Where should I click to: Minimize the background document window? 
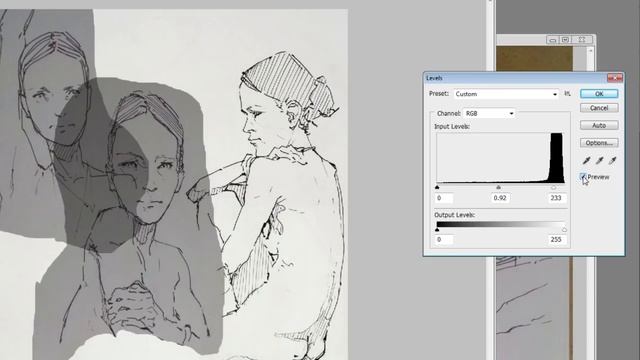(553, 40)
